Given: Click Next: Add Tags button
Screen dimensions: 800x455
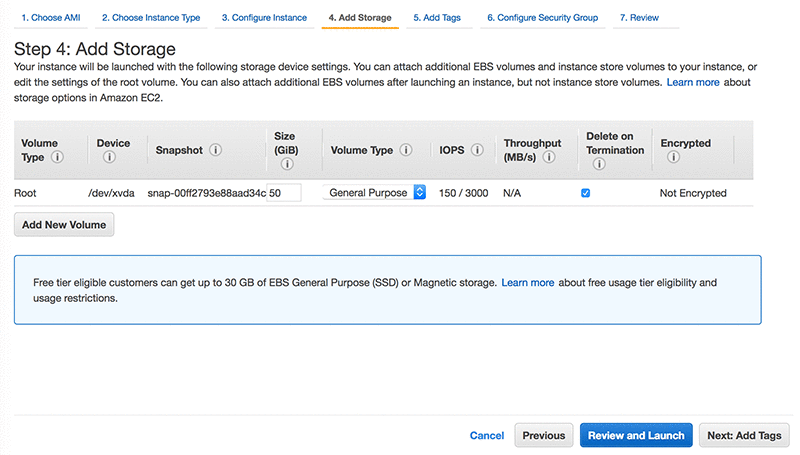Looking at the screenshot, I should 744,435.
